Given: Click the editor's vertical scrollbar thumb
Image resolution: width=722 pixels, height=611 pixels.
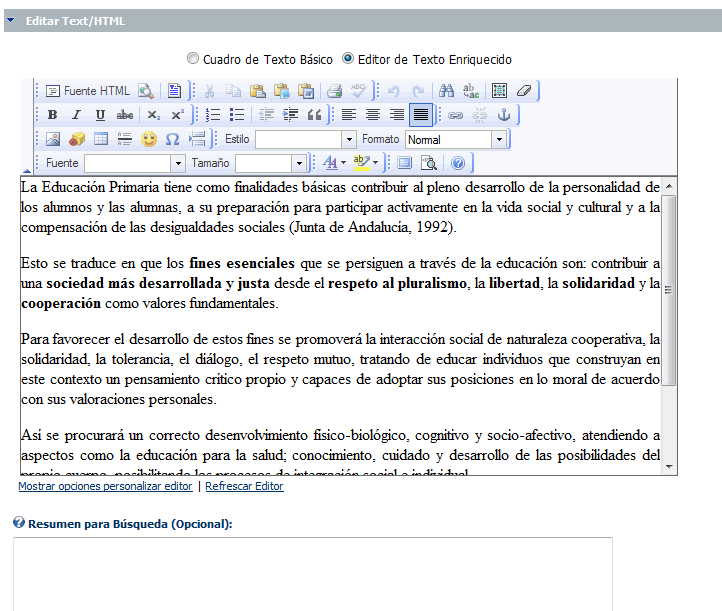Looking at the screenshot, I should pos(669,290).
